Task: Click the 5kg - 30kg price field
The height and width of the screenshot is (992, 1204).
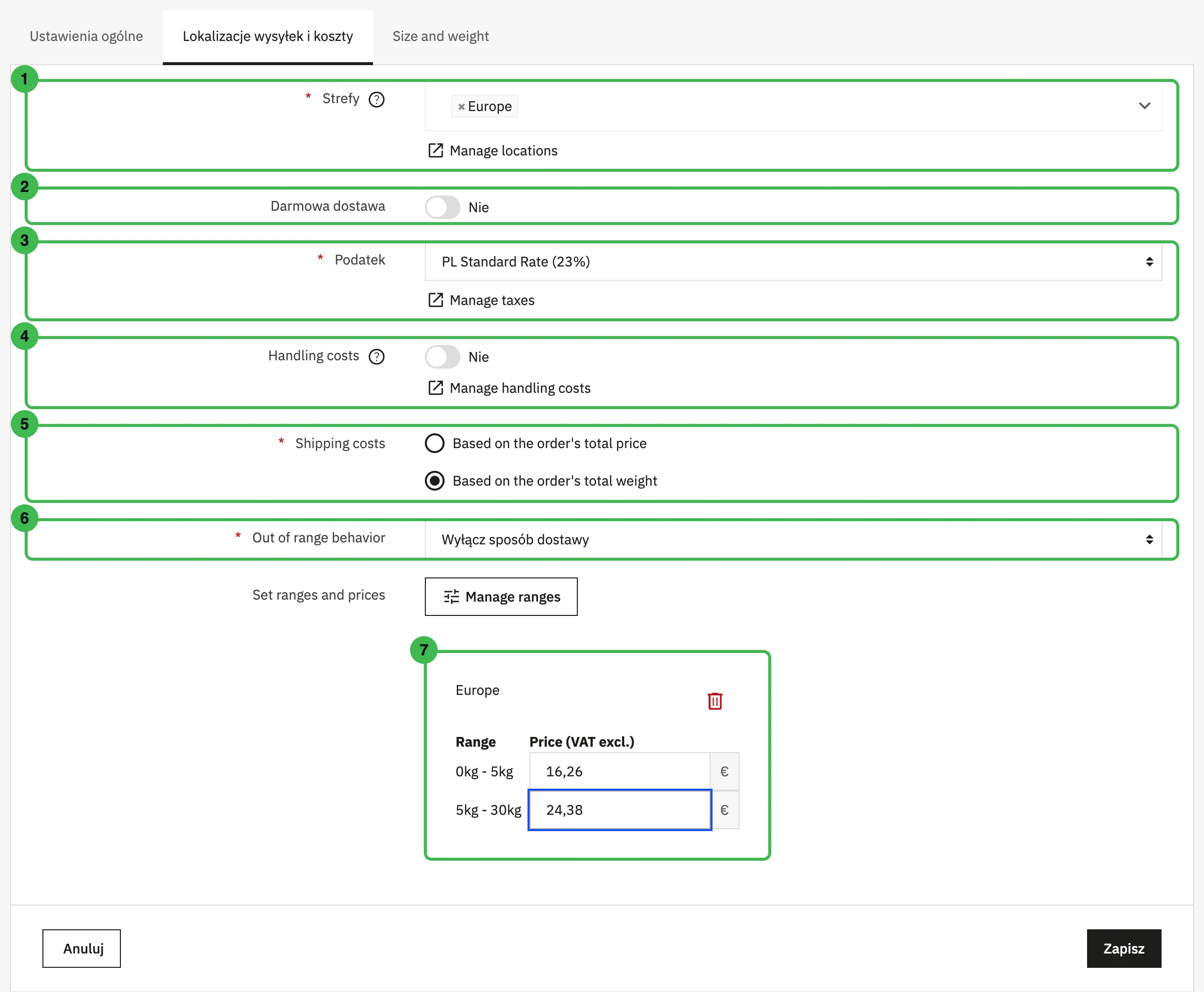Action: coord(619,810)
